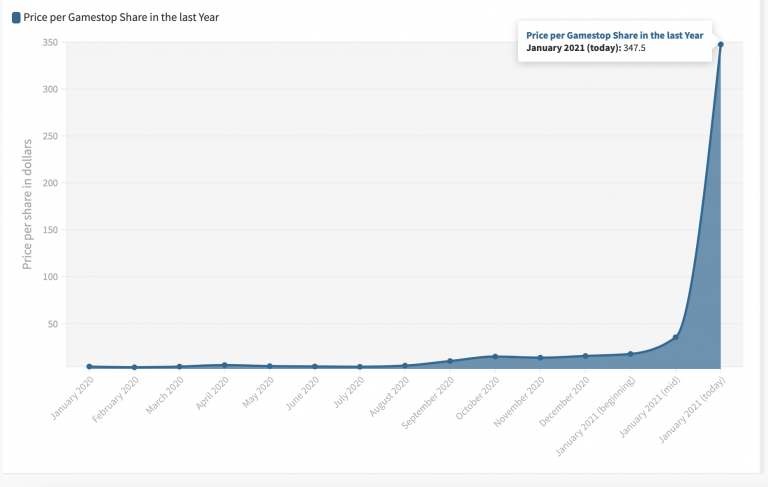Screen dimensions: 768x487
Task: Select the January 2021 (today) peak data point
Action: [720, 45]
